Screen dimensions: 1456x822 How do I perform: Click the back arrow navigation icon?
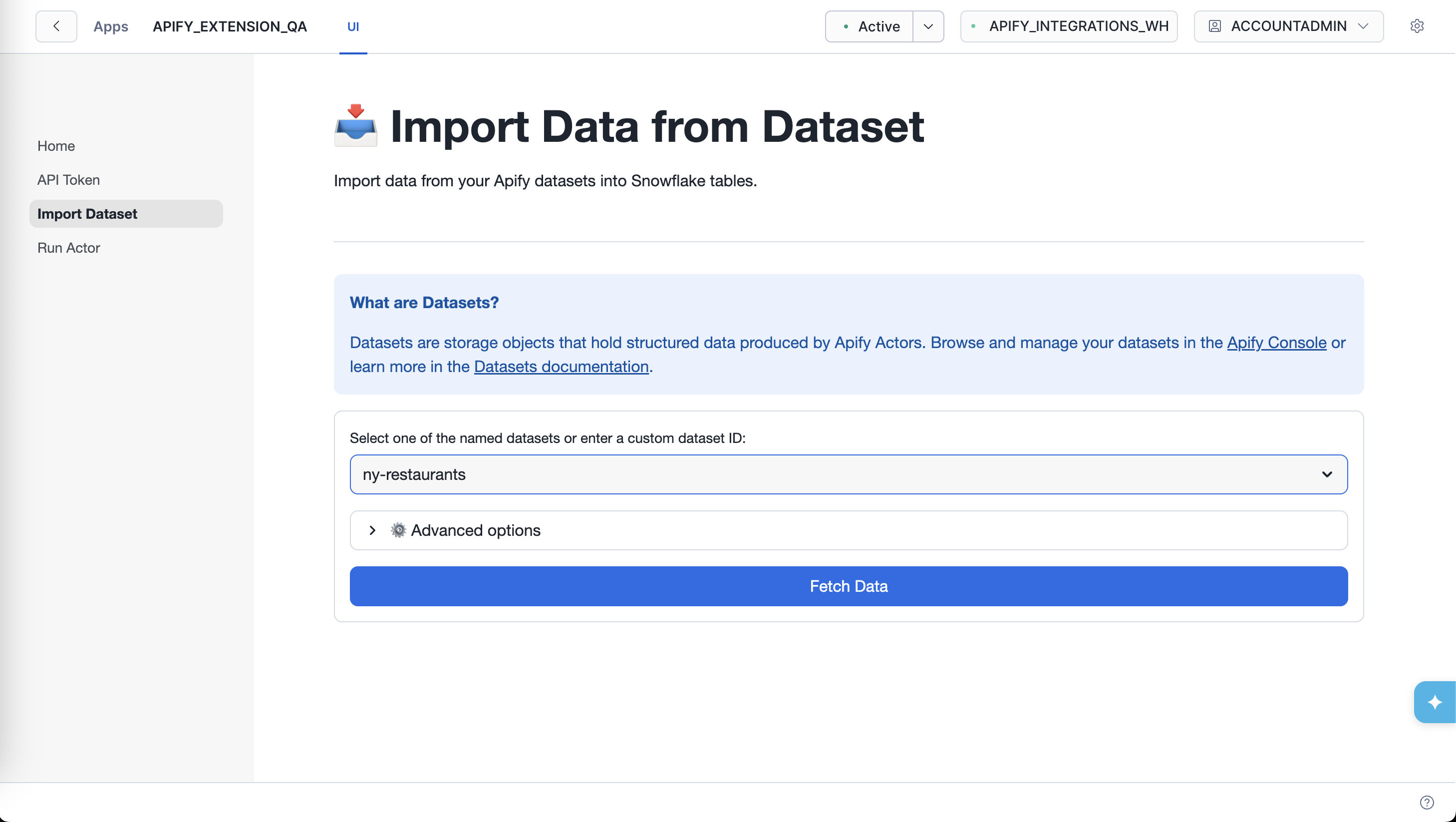55,26
